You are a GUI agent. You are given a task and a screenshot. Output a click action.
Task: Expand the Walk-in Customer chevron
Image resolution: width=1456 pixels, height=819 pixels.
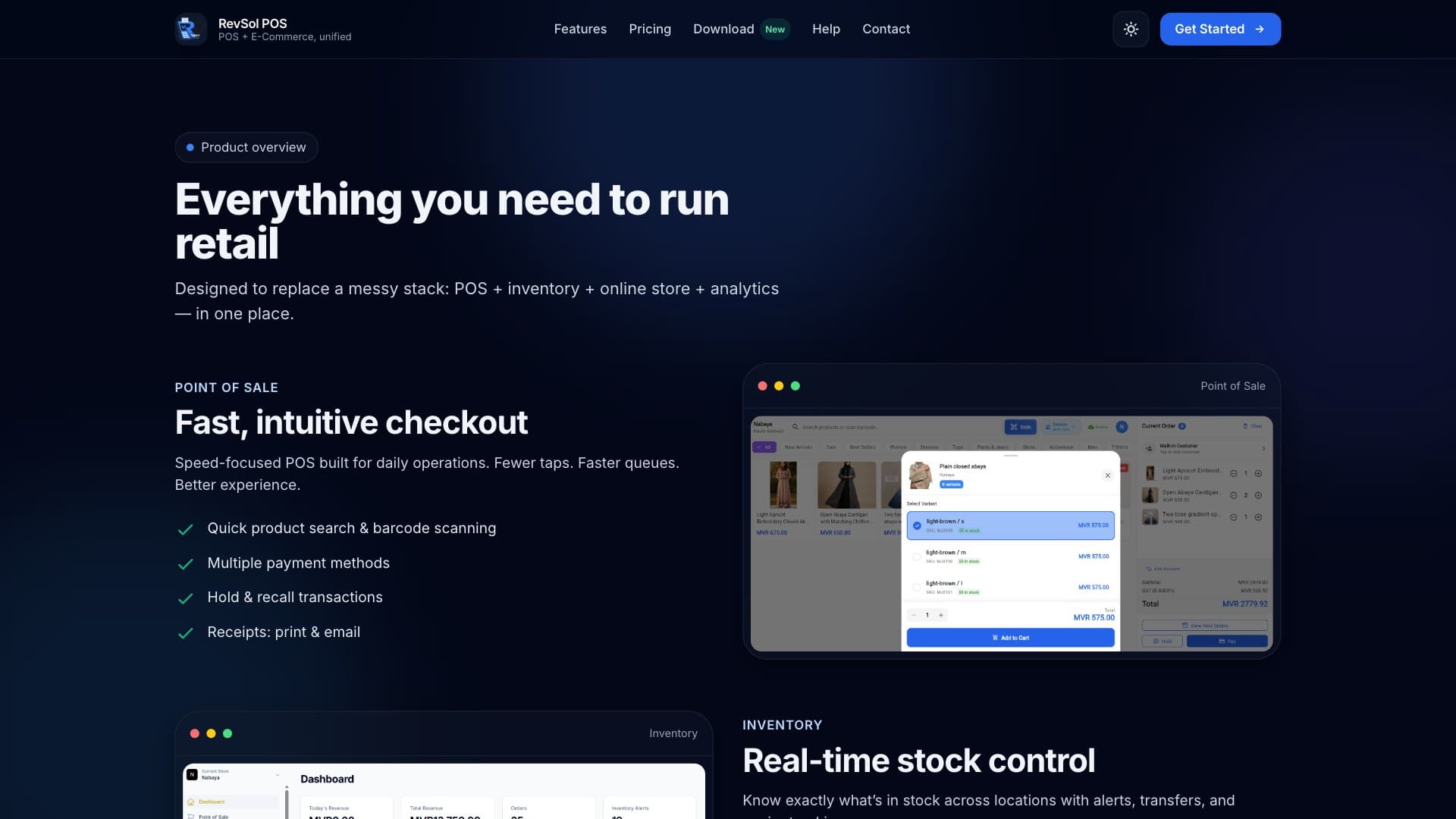[1263, 449]
